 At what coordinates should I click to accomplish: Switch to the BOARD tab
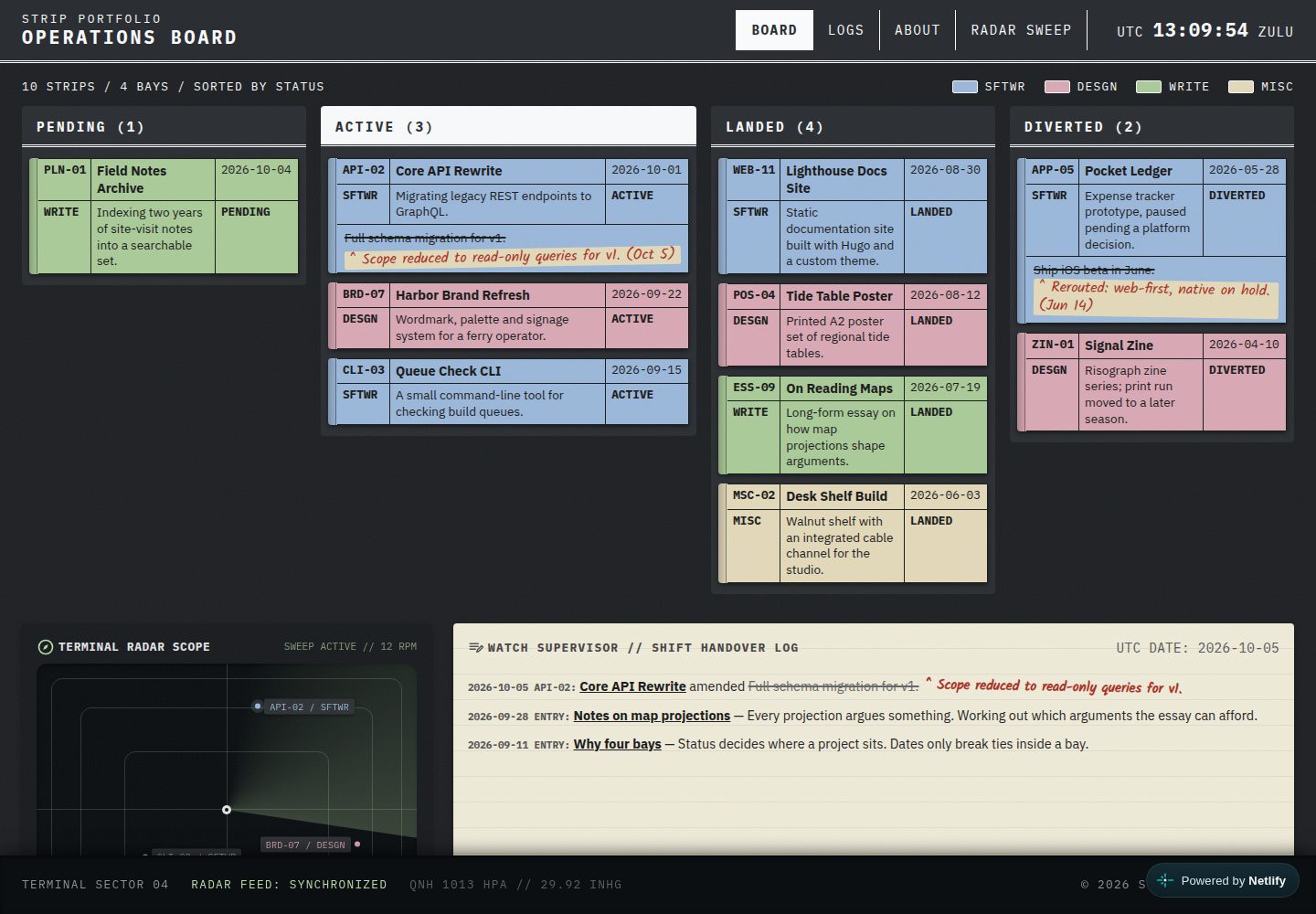[774, 30]
